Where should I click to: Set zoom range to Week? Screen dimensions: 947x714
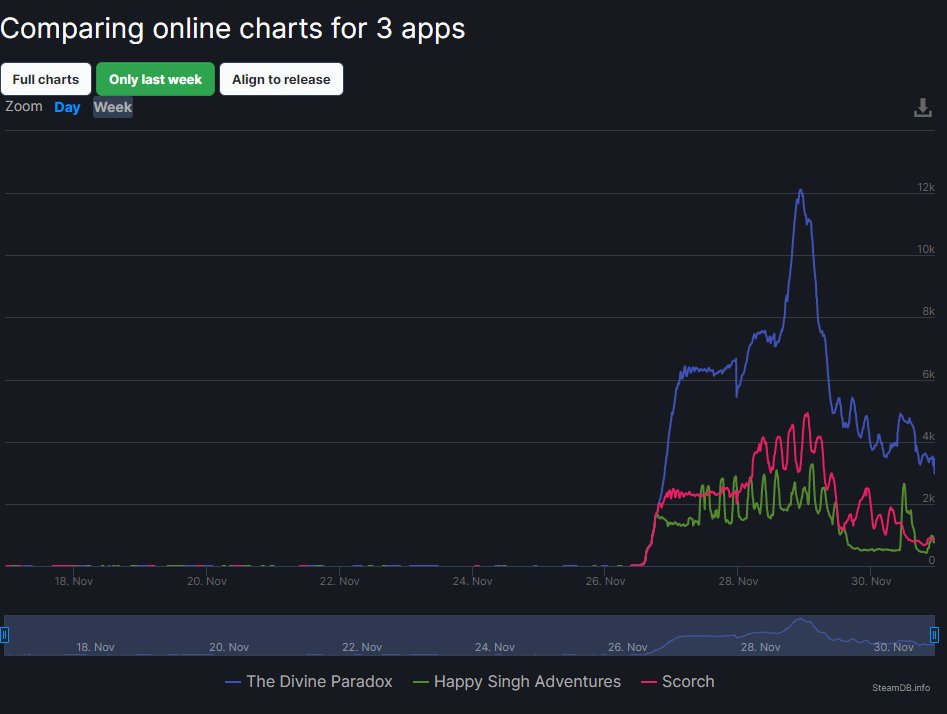pos(113,108)
